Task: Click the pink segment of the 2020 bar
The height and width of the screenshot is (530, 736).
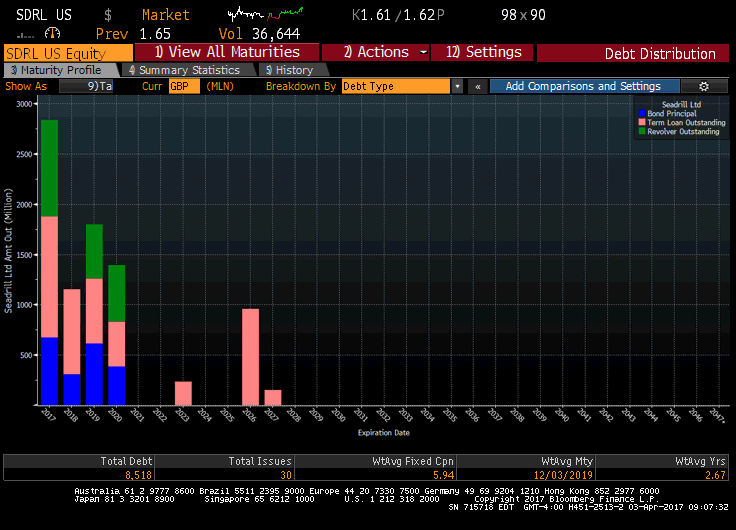Action: [x=116, y=344]
